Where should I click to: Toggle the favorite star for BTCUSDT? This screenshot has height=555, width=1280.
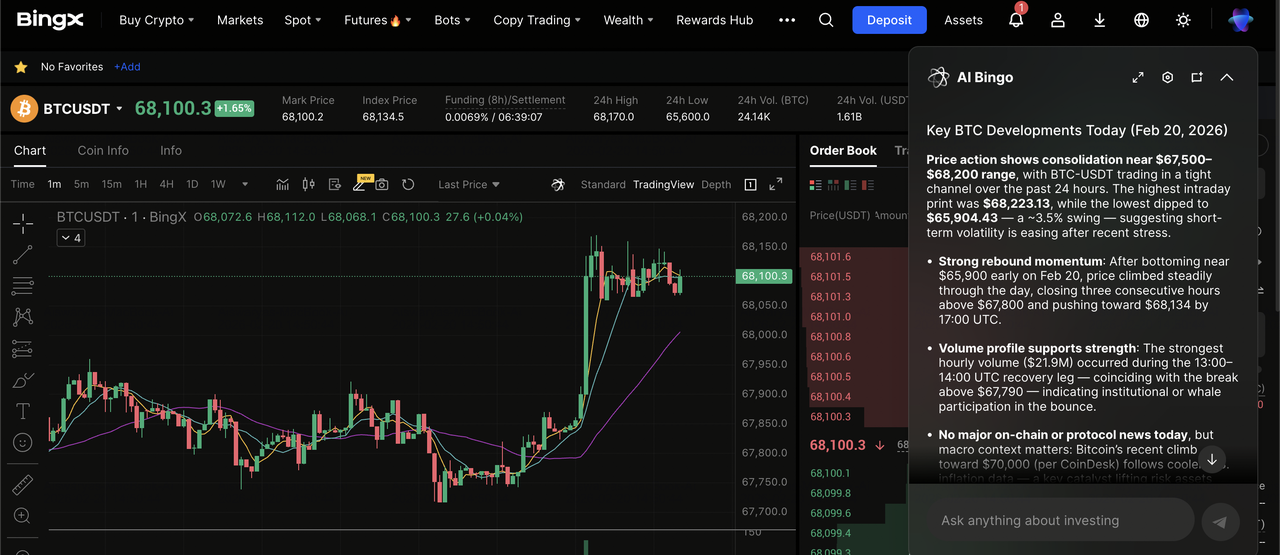click(20, 67)
